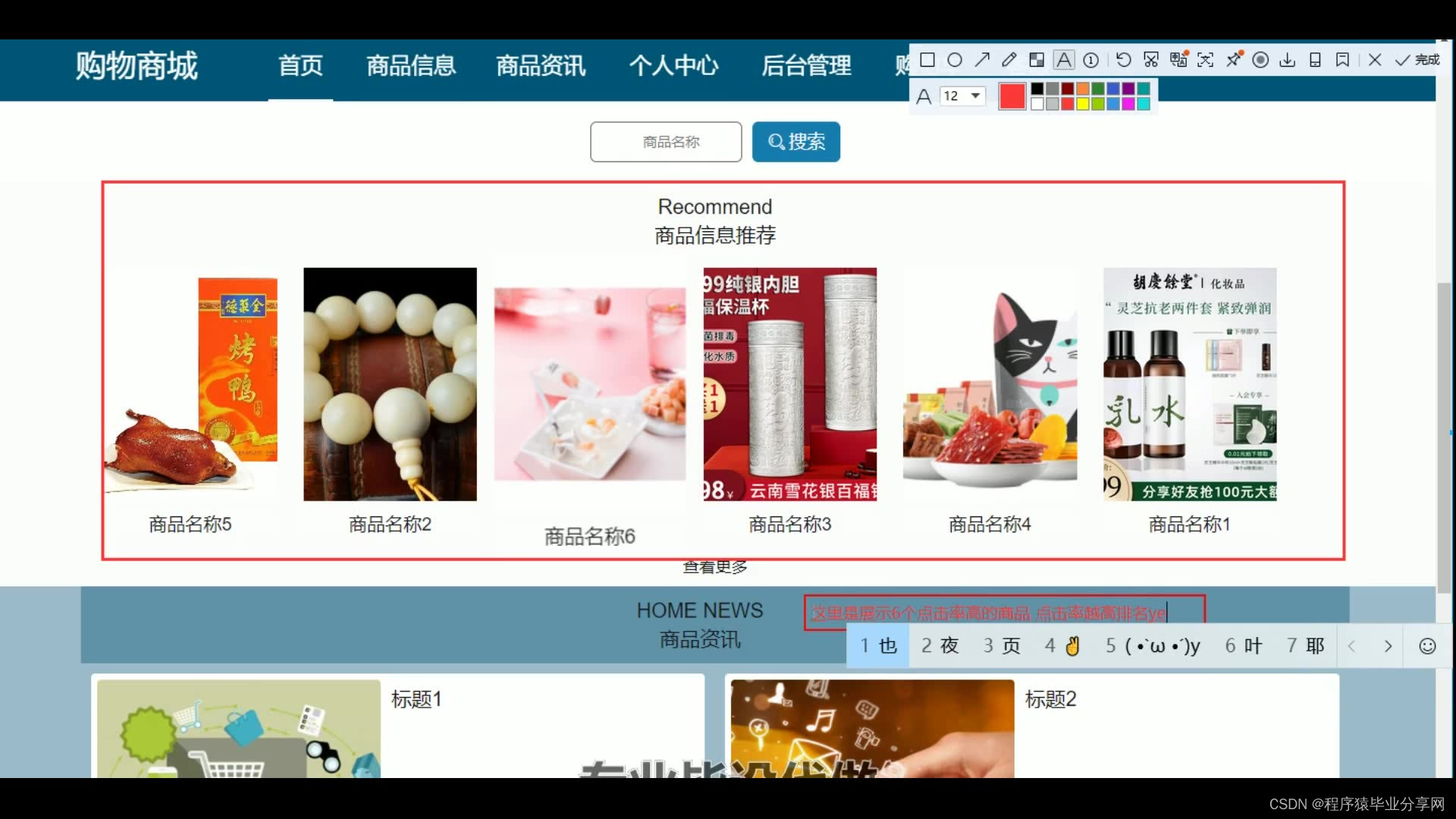Choose the yellow color swatch
Viewport: 1456px width, 819px height.
coord(1083,104)
